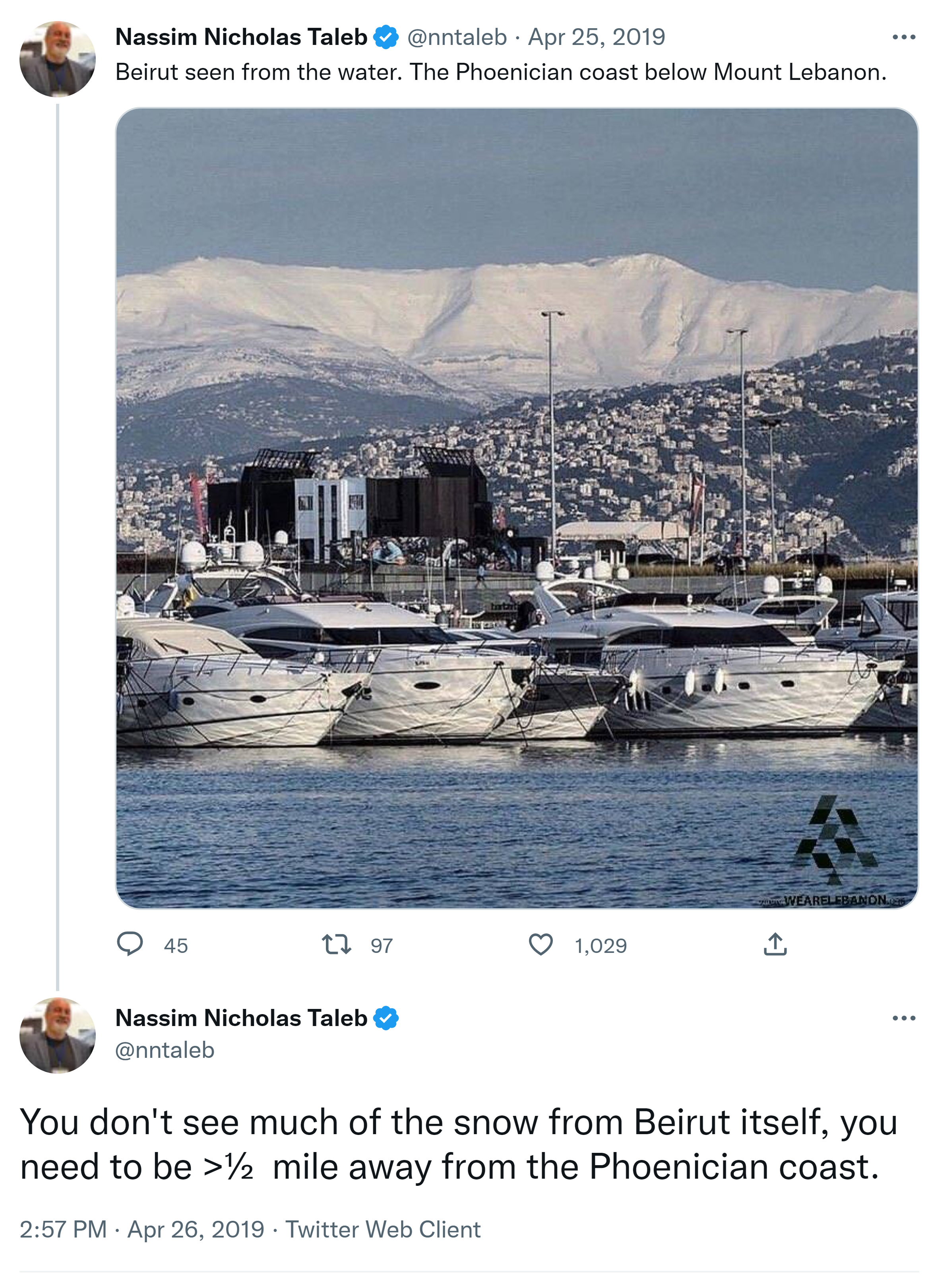Click the @nntaleb handle in top tweet
Screen dimensions: 930x1288
[x=457, y=37]
